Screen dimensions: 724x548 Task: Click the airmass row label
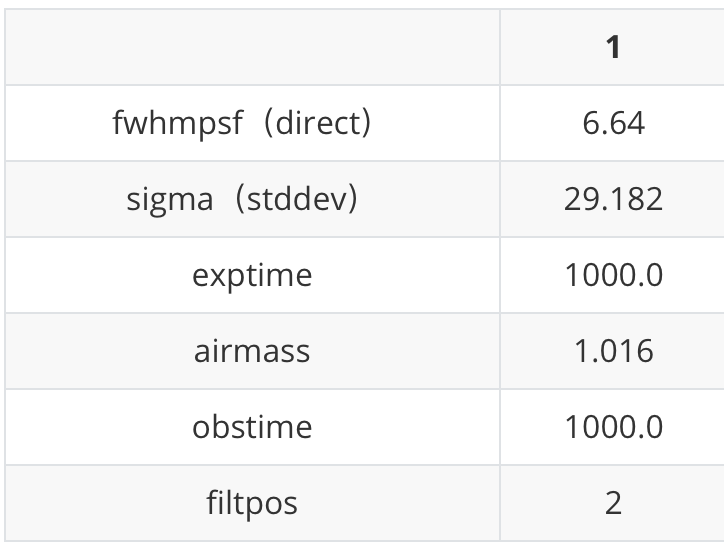click(x=252, y=351)
